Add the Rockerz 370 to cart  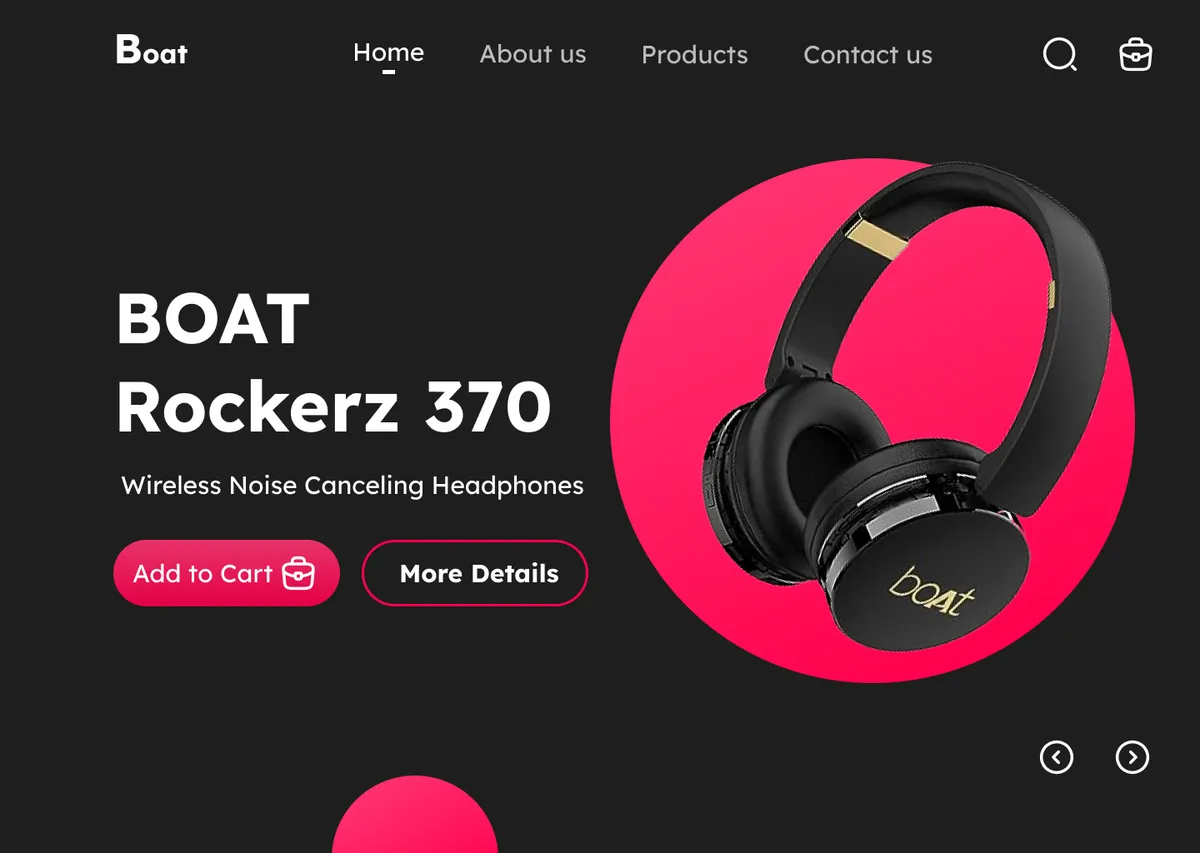226,573
